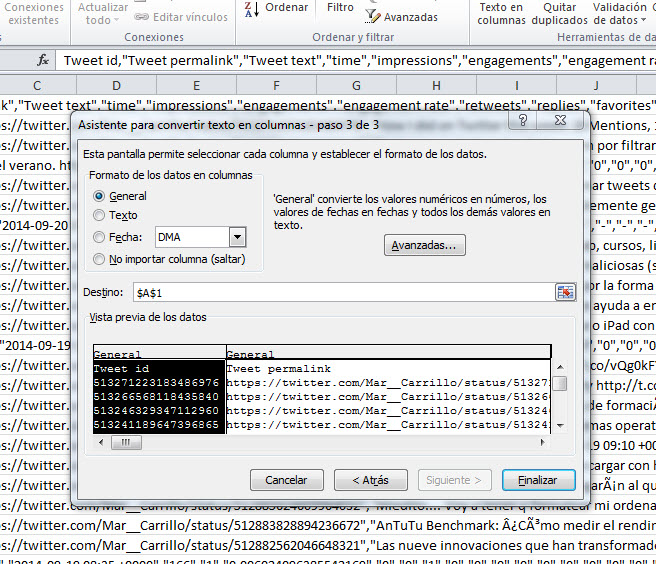Click the Destino range selector icon
Image resolution: width=656 pixels, height=564 pixels.
tap(566, 292)
